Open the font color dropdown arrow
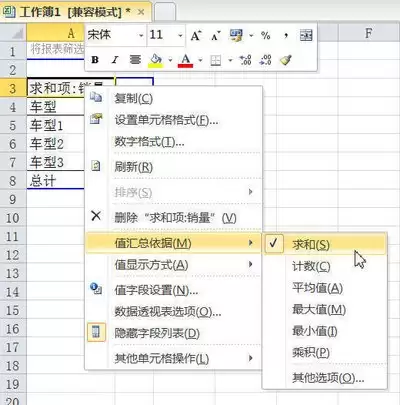This screenshot has height=405, width=400. click(x=200, y=60)
